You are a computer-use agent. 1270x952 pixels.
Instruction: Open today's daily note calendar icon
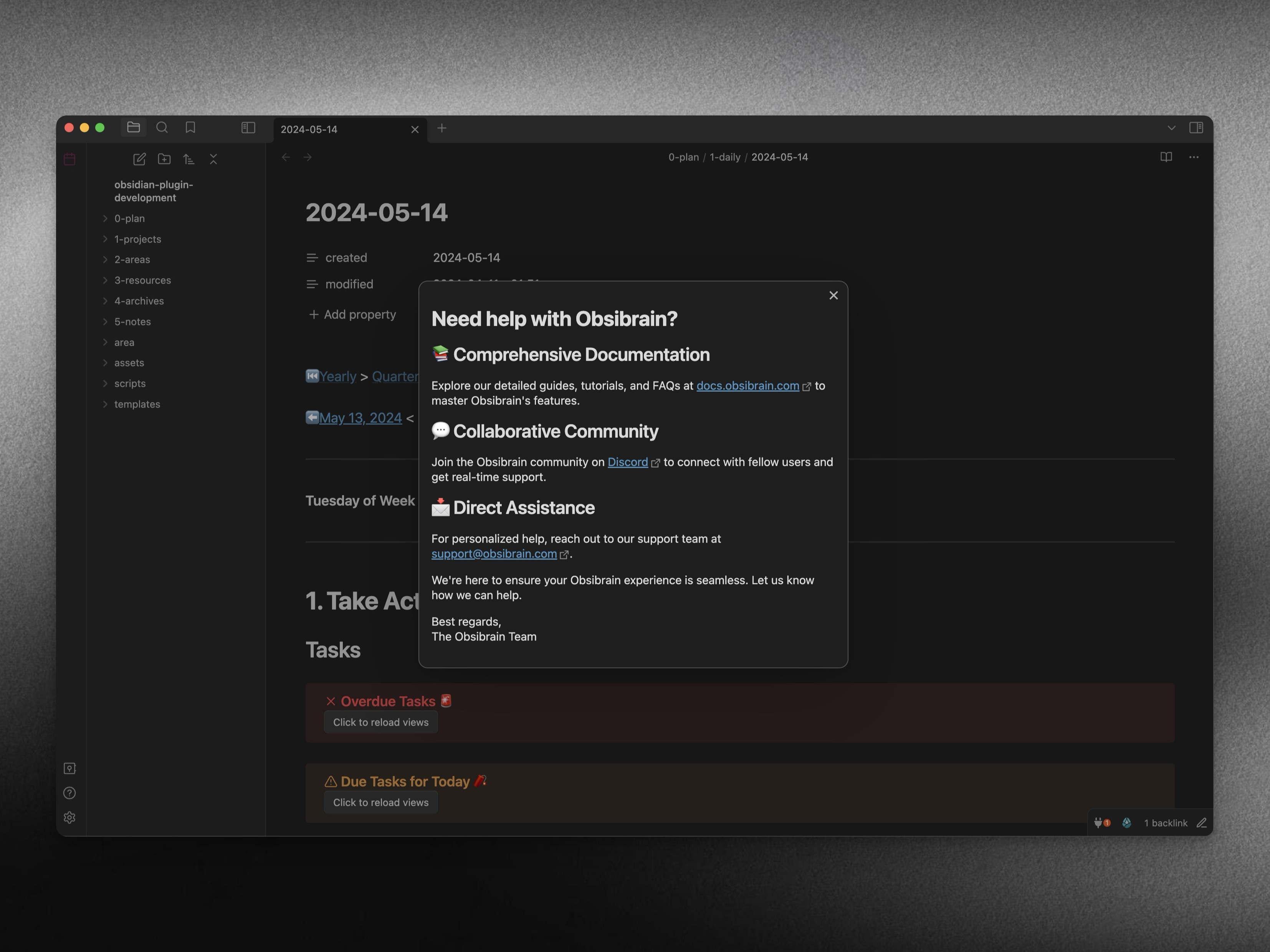click(69, 159)
